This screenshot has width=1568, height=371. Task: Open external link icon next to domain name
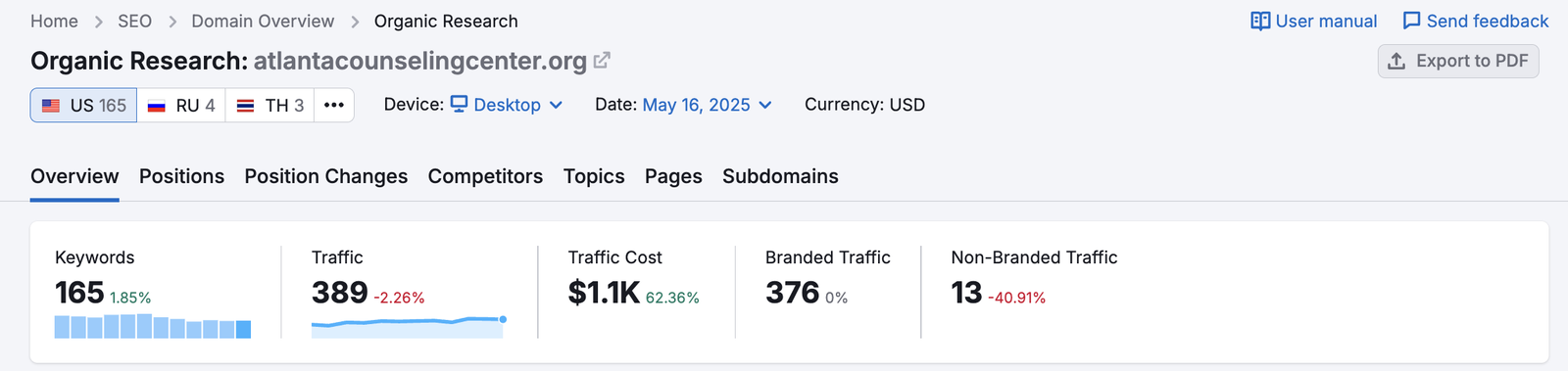pos(602,61)
